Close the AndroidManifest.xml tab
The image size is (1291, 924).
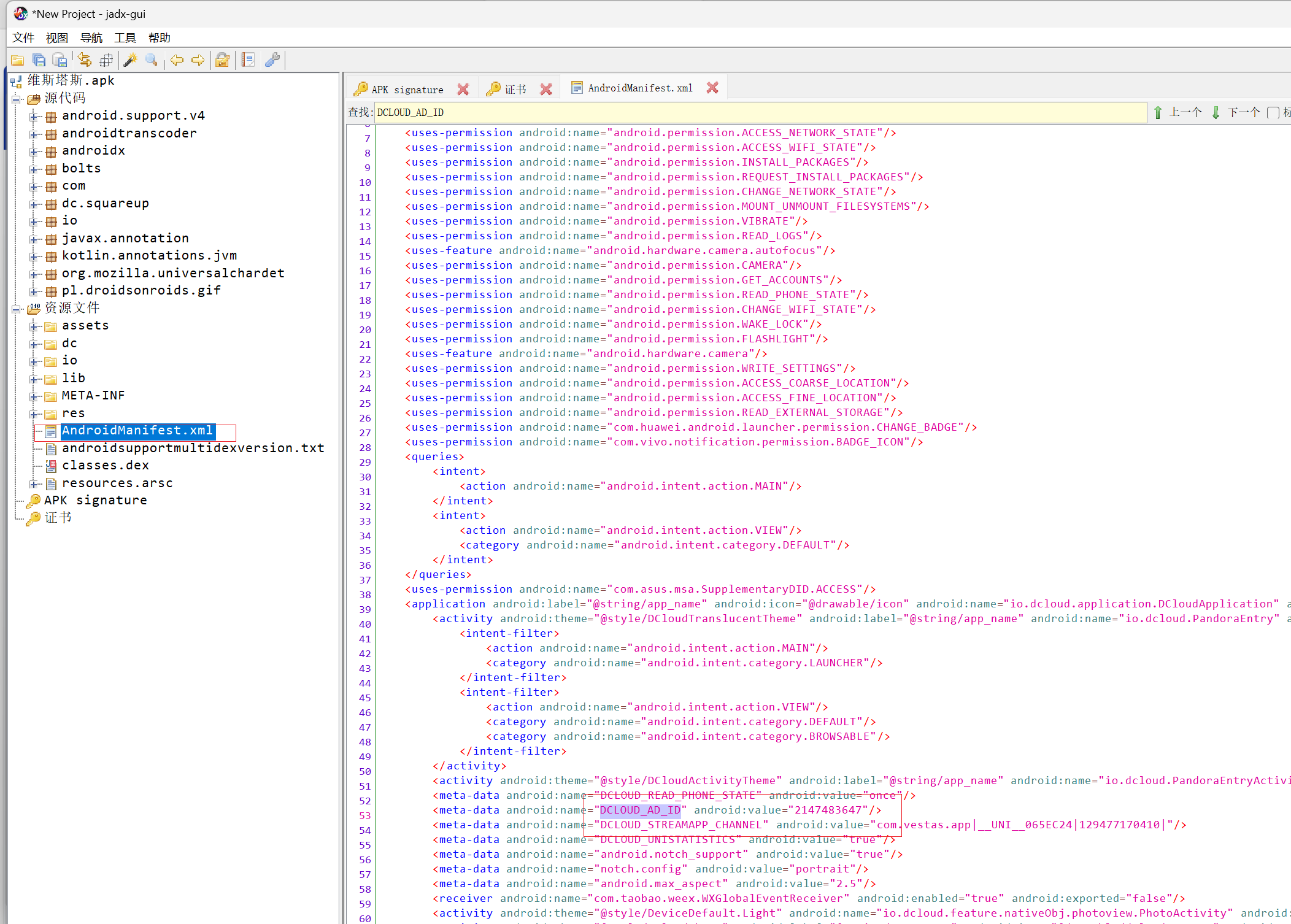click(x=712, y=88)
